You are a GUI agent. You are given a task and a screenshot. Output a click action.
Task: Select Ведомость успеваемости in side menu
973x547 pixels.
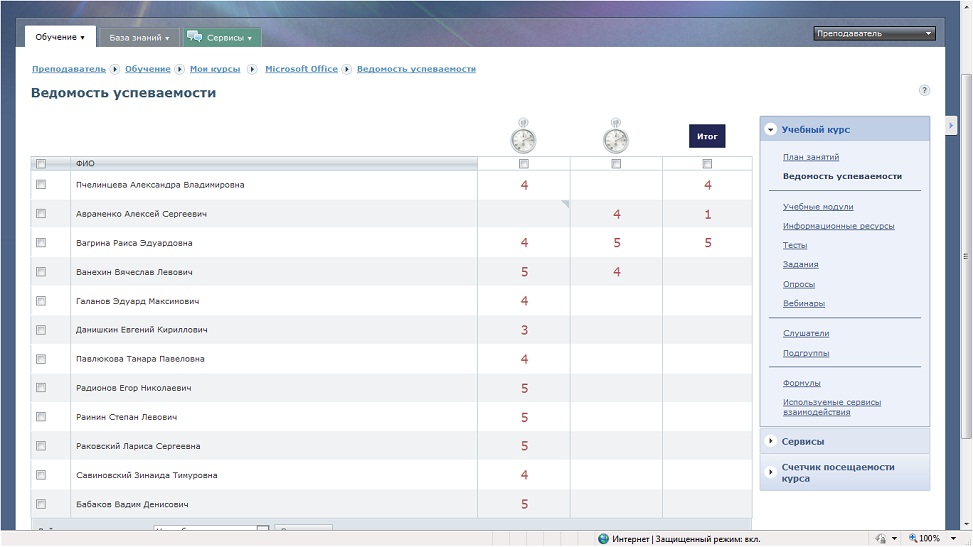842,176
